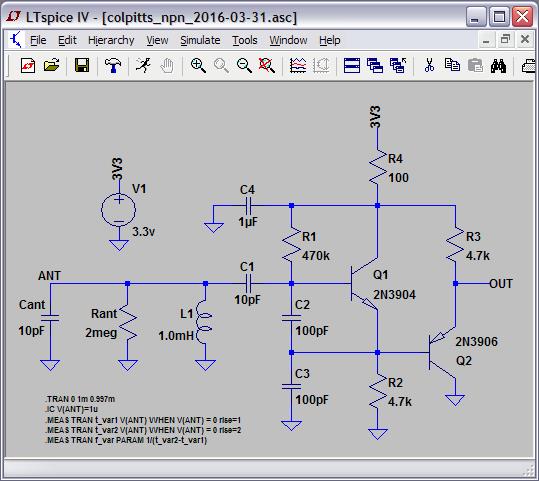539x481 pixels.
Task: Click the Rant resistor symbol
Action: tap(128, 323)
